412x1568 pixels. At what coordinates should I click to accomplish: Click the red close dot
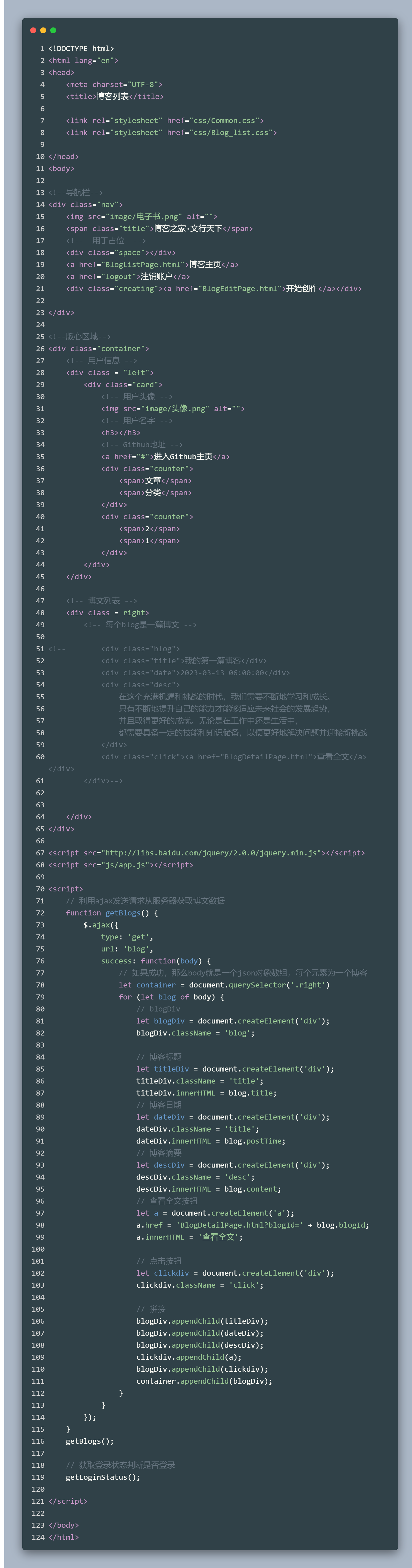(x=33, y=31)
